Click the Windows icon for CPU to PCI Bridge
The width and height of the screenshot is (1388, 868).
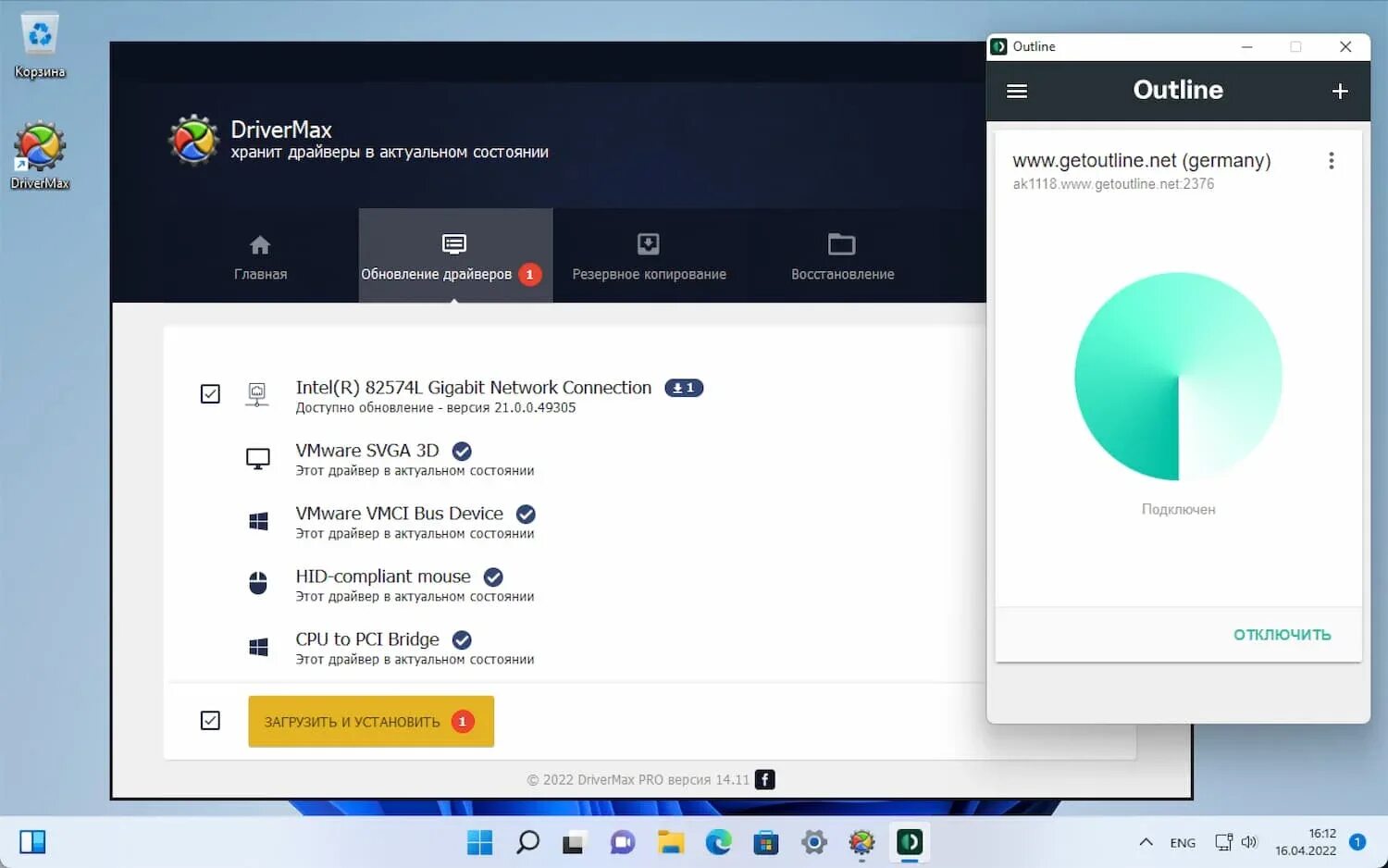coord(258,647)
